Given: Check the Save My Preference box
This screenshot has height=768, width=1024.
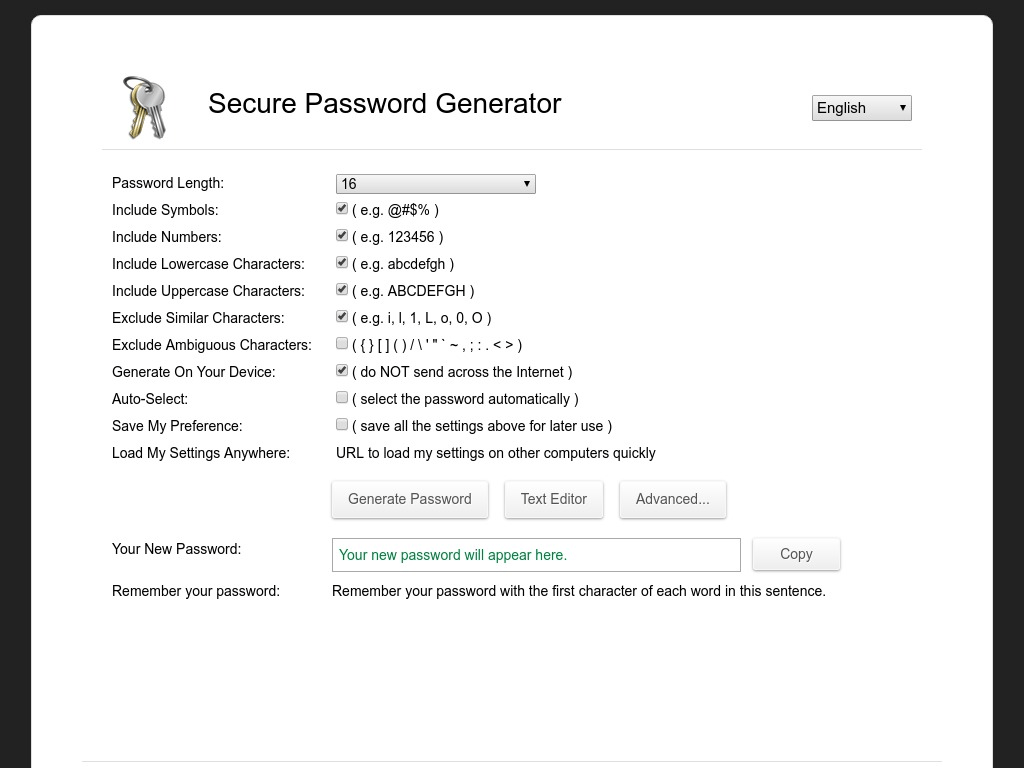Looking at the screenshot, I should point(342,425).
